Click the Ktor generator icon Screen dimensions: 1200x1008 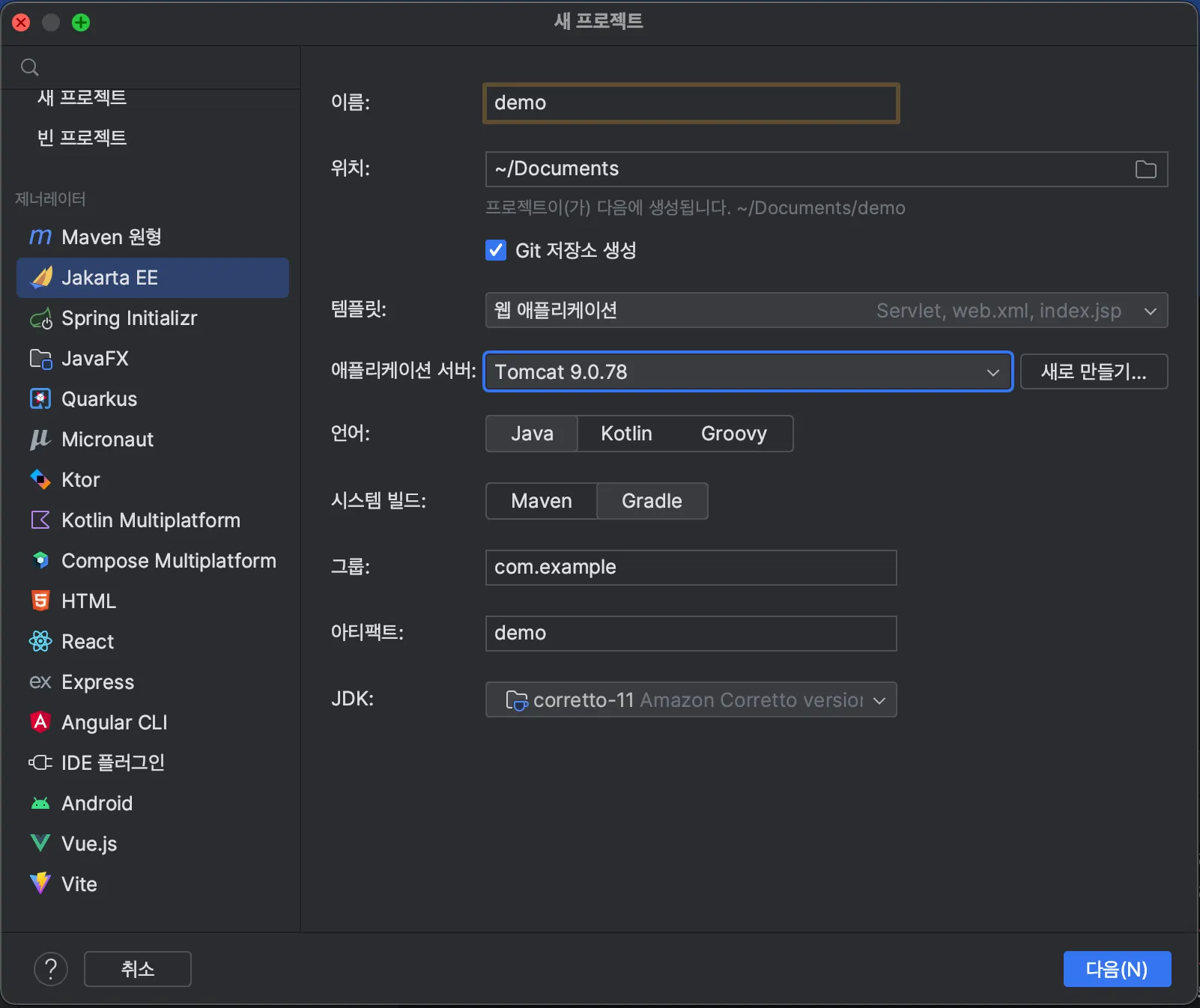click(40, 480)
